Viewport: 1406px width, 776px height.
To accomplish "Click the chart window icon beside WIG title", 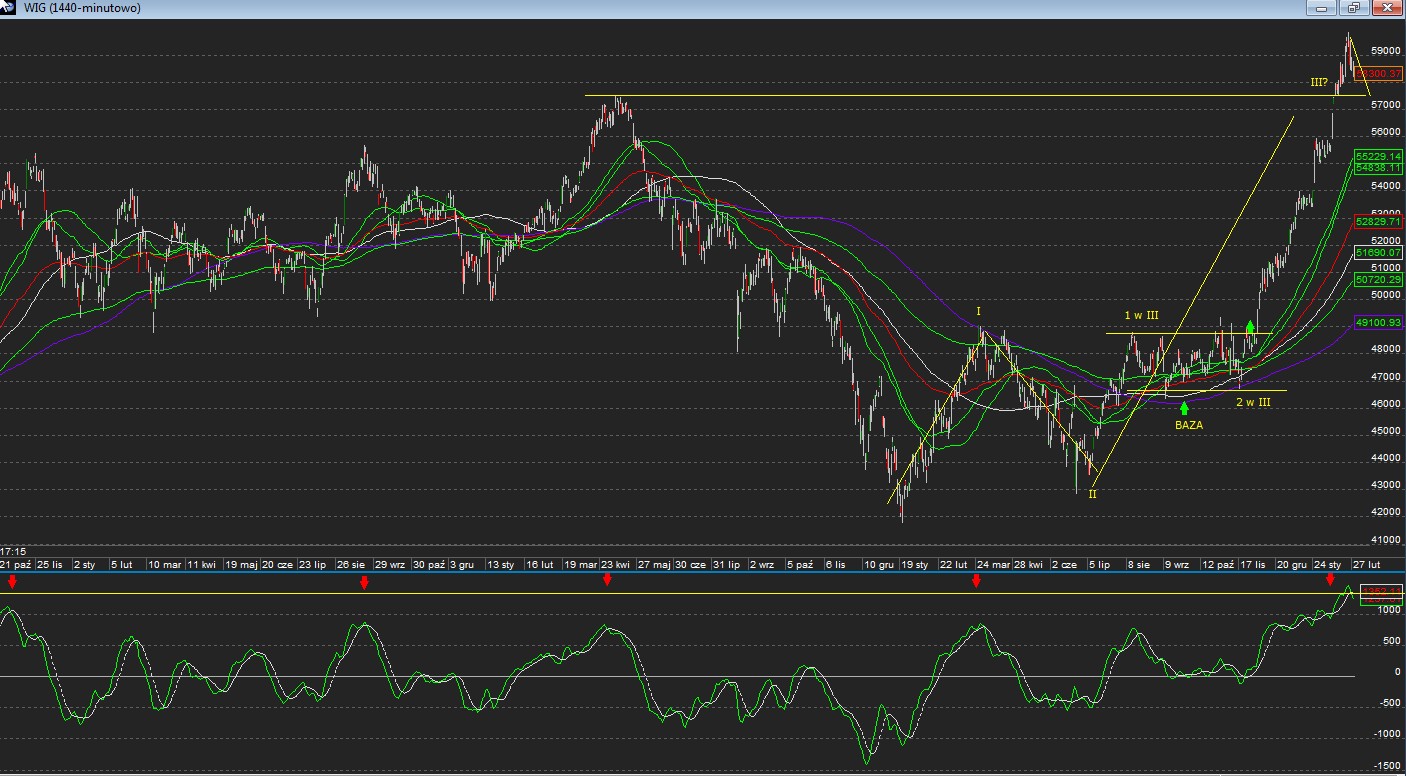I will pos(7,8).
